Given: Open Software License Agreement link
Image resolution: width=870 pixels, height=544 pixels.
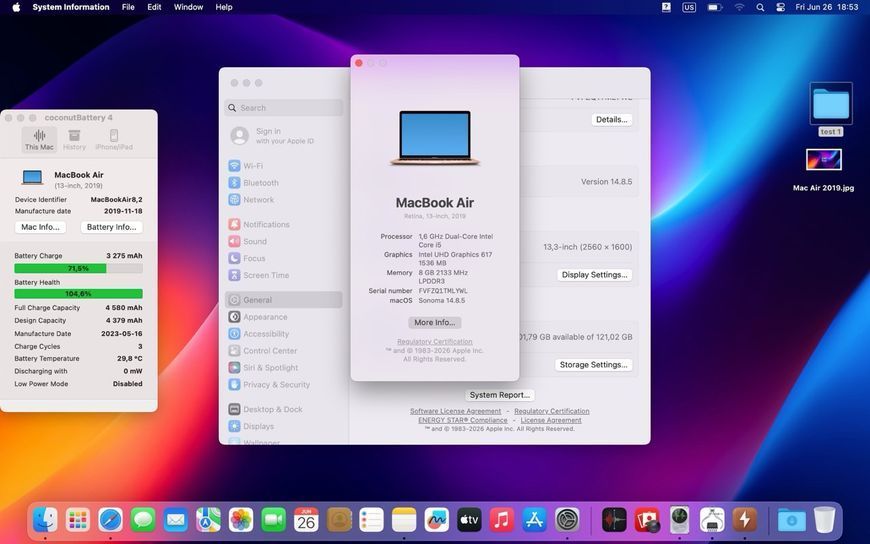Looking at the screenshot, I should click(x=456, y=411).
